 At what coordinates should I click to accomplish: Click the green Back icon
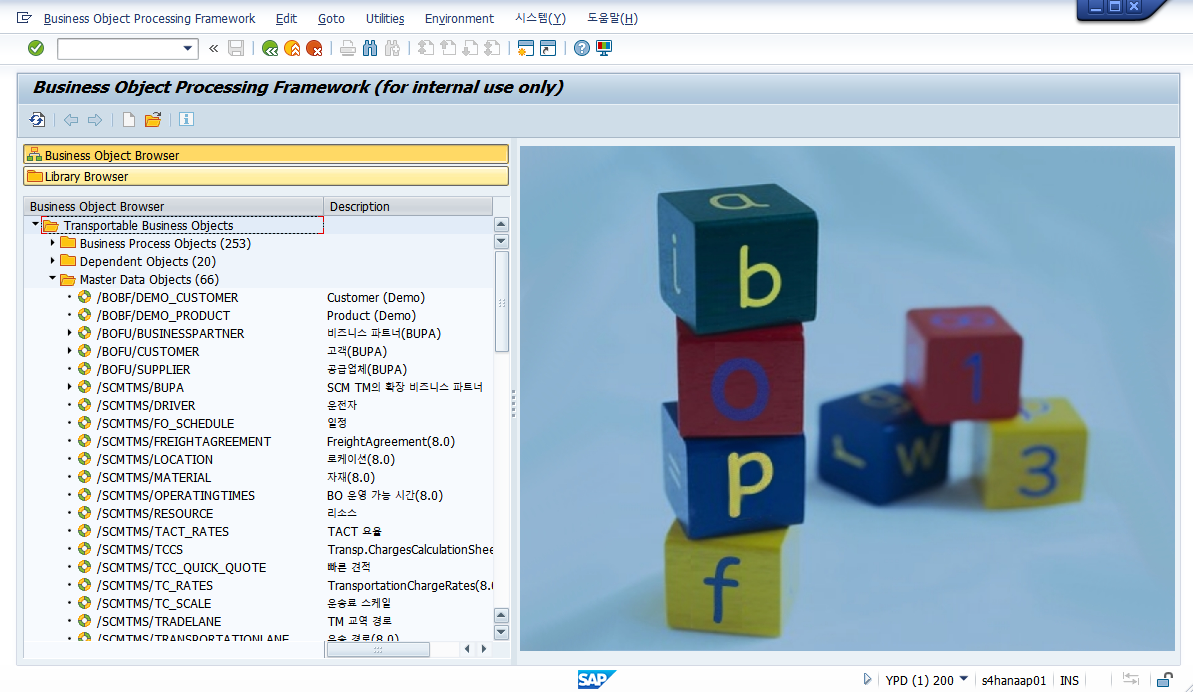pos(270,48)
